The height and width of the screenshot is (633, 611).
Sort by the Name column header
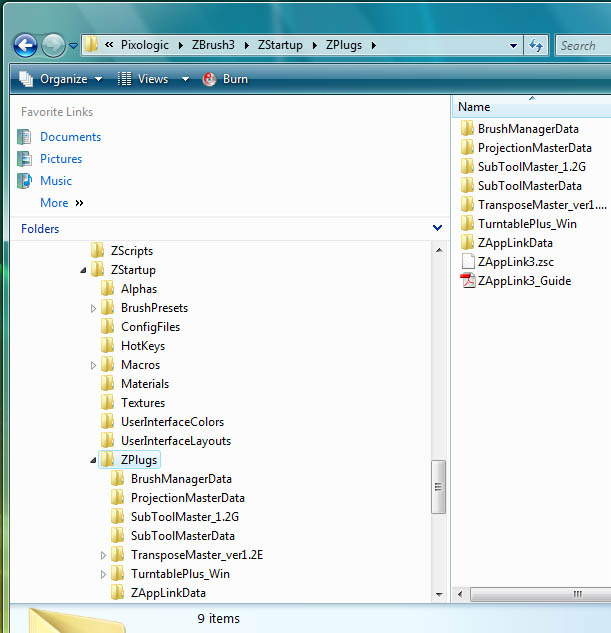(x=532, y=107)
